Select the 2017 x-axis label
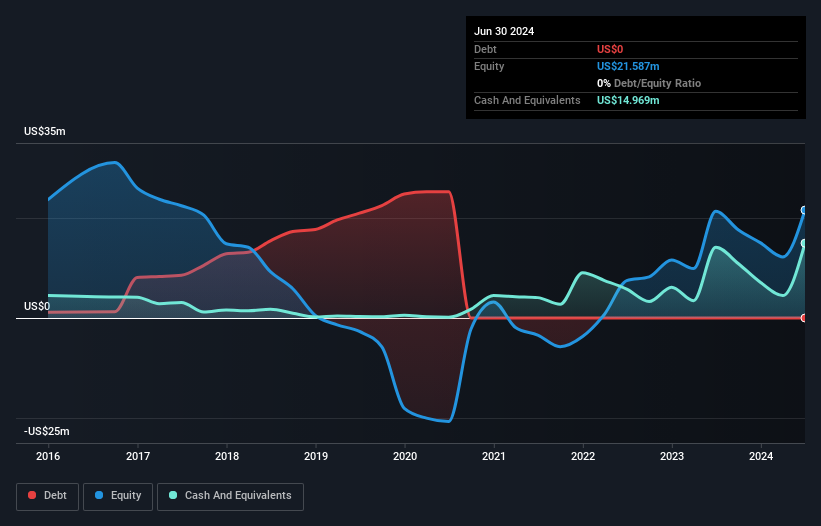Viewport: 821px width, 526px height. [138, 456]
